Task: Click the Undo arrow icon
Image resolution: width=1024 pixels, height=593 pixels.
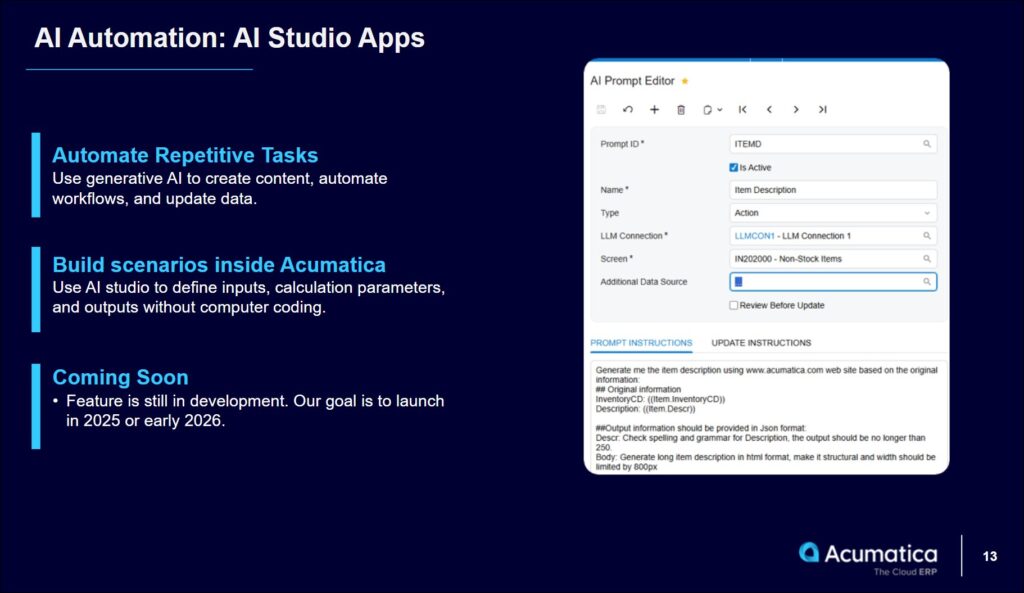Action: [x=628, y=110]
